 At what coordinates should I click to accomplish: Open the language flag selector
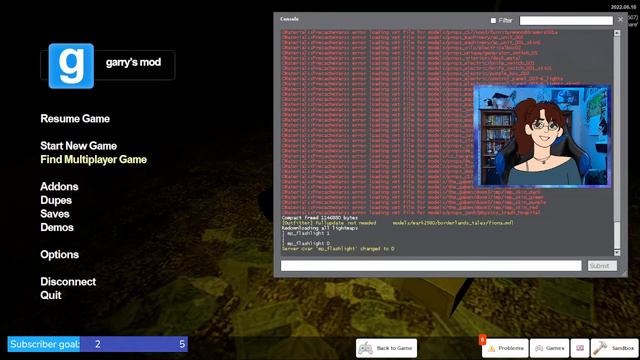pos(580,348)
